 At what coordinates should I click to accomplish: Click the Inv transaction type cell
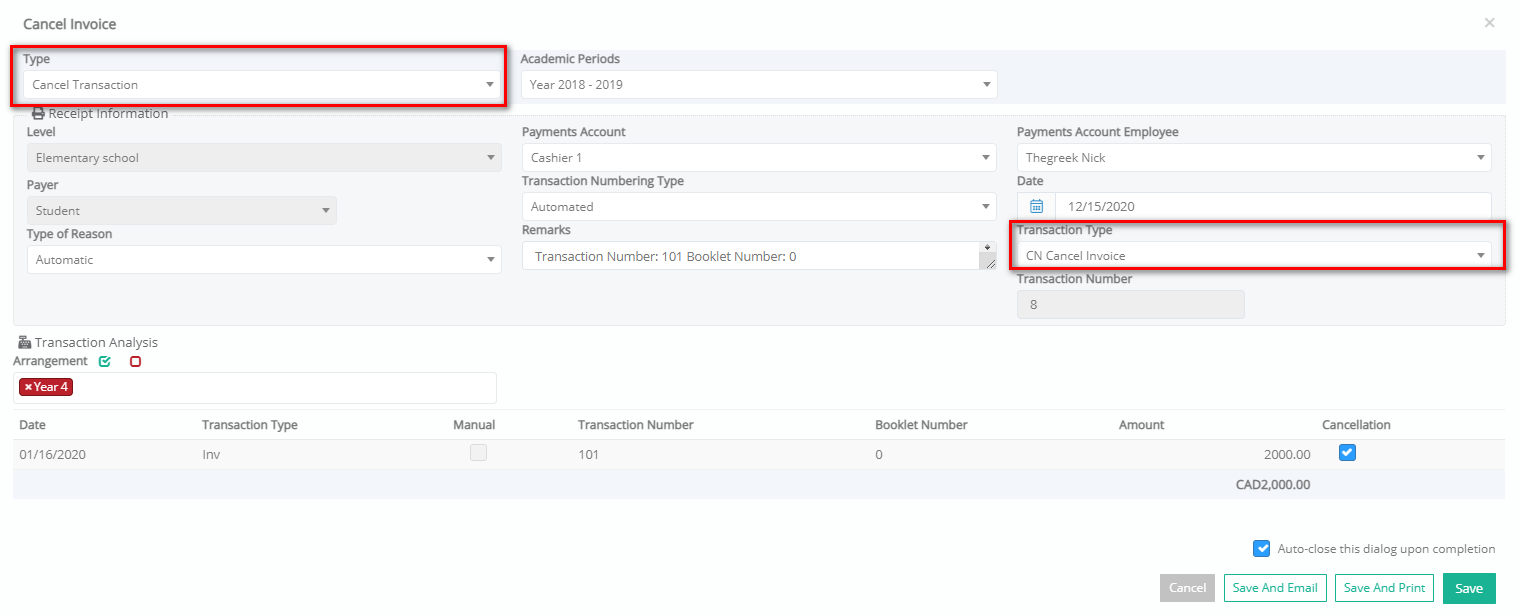click(x=211, y=455)
